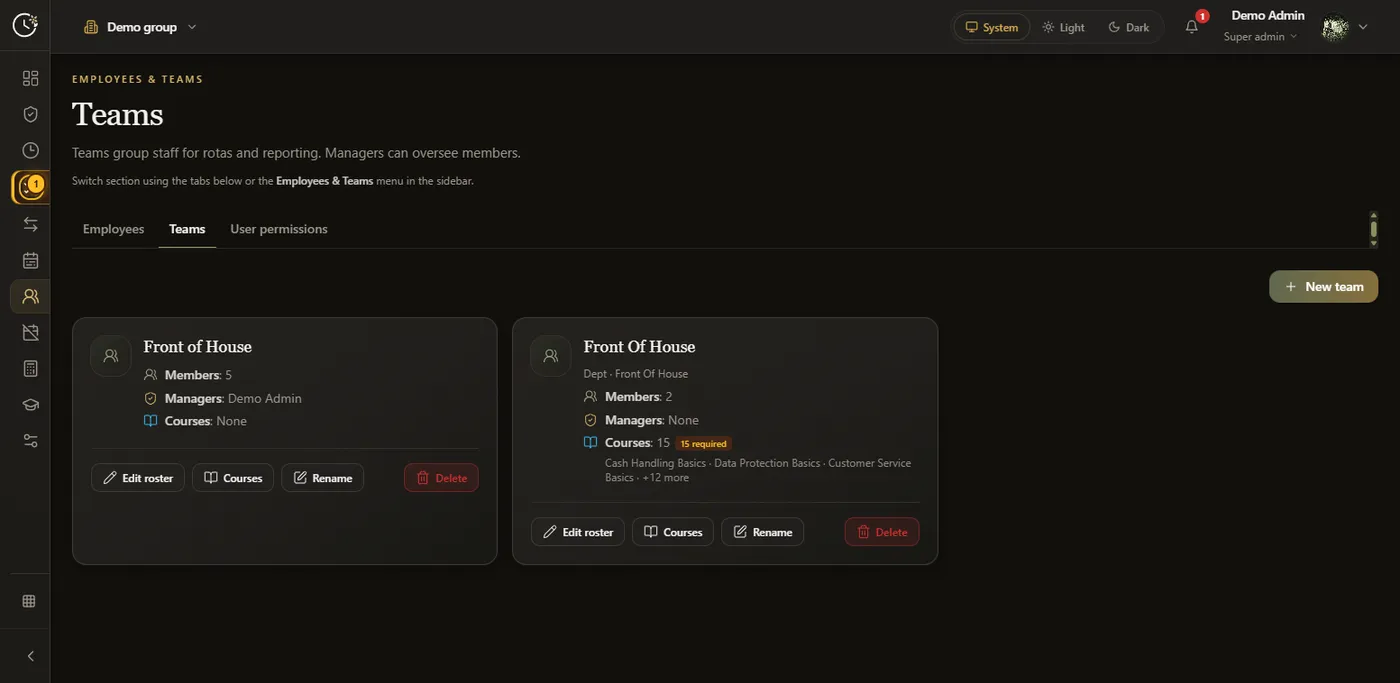Image resolution: width=1400 pixels, height=683 pixels.
Task: Click the building icon beside Demo group
Action: click(x=91, y=27)
